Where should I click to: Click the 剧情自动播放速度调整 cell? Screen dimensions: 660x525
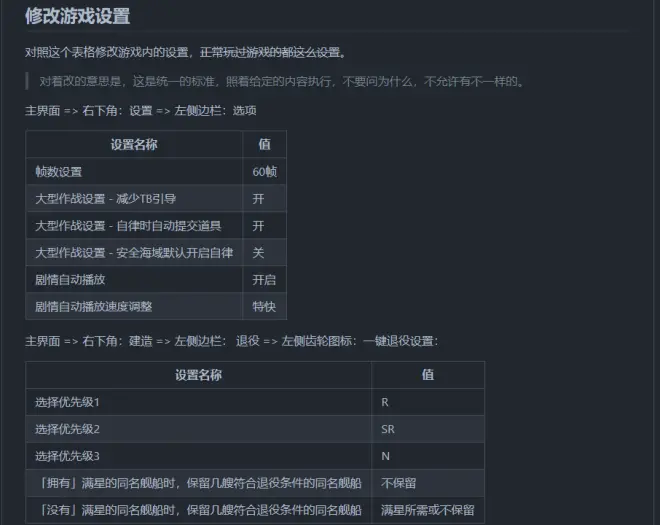coord(134,306)
